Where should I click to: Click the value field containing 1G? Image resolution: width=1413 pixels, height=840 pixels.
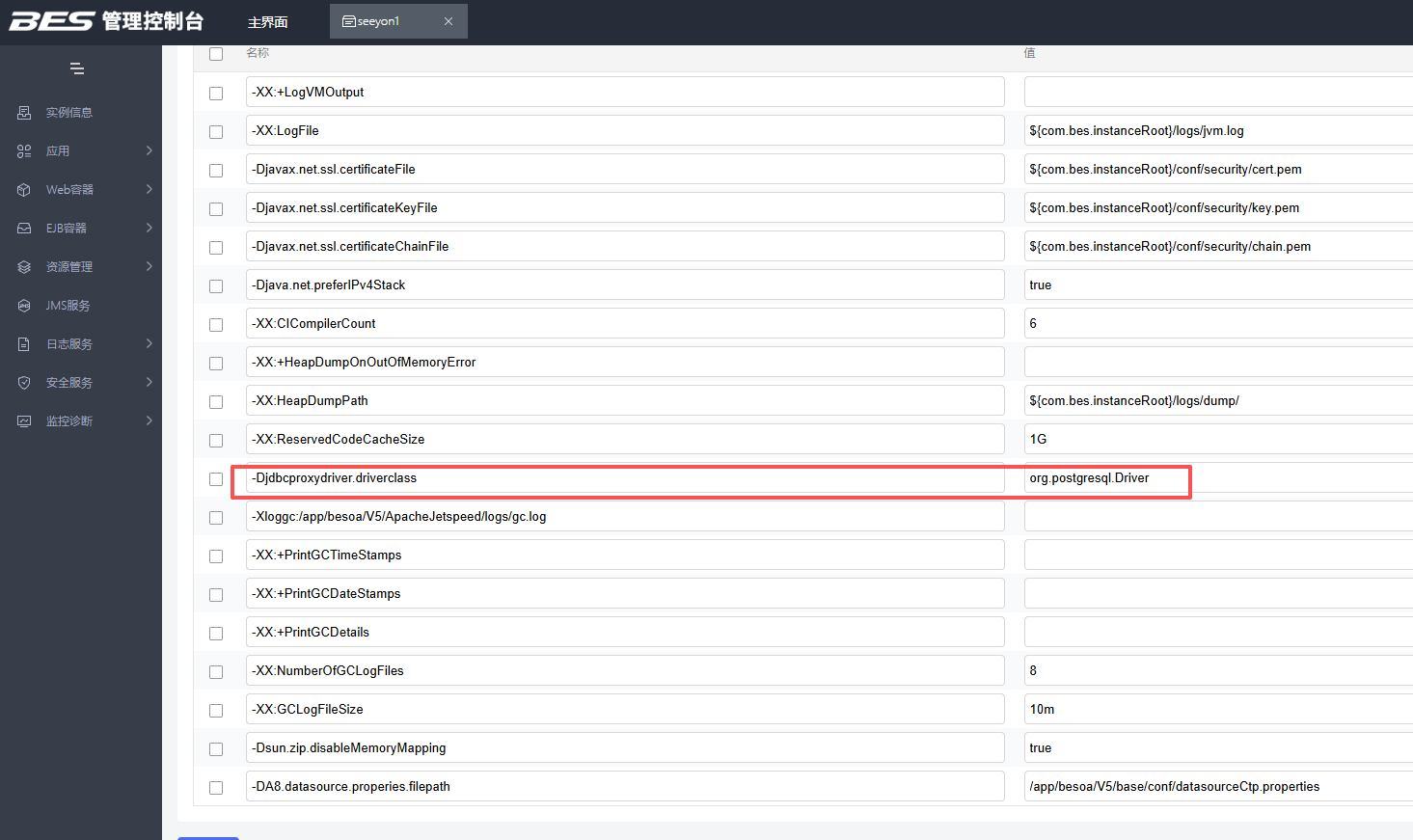(1218, 439)
